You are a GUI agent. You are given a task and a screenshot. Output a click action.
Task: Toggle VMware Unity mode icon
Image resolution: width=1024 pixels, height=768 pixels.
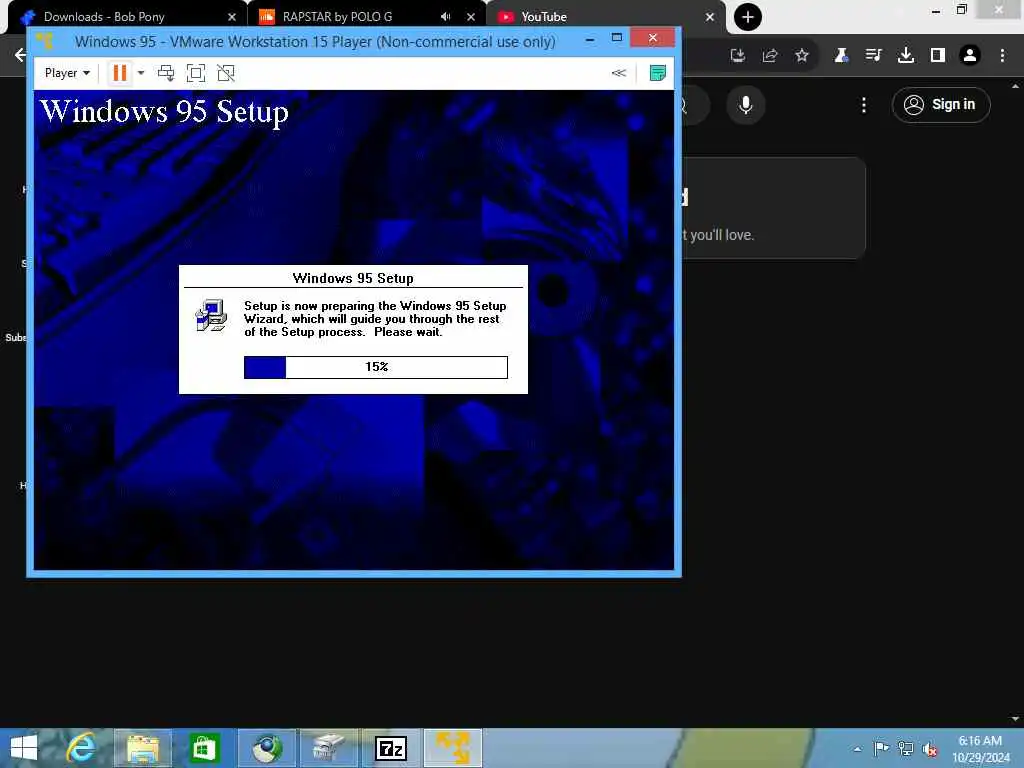coord(226,73)
